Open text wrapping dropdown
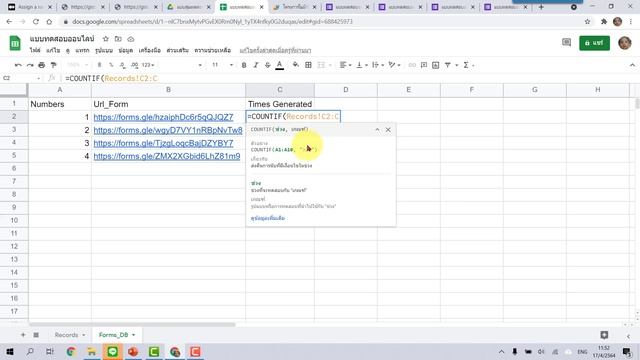This screenshot has width=640, height=360. [378, 65]
